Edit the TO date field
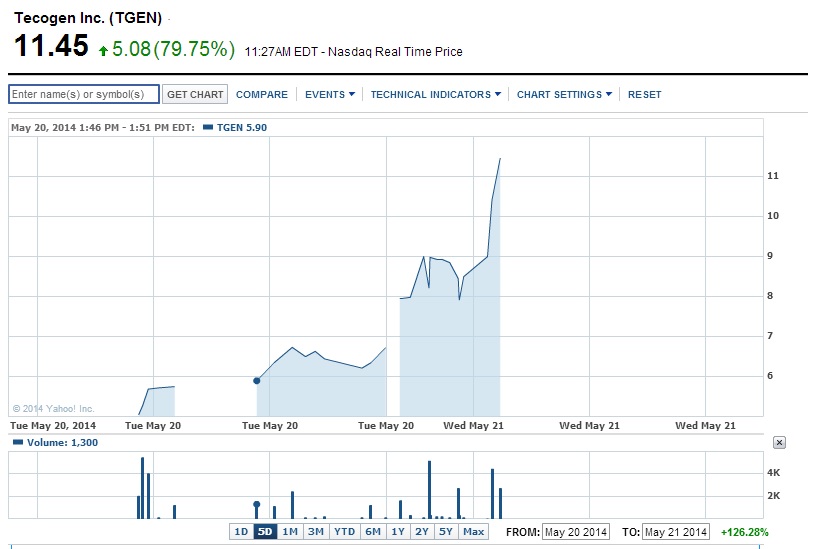The image size is (825, 549). [x=676, y=532]
